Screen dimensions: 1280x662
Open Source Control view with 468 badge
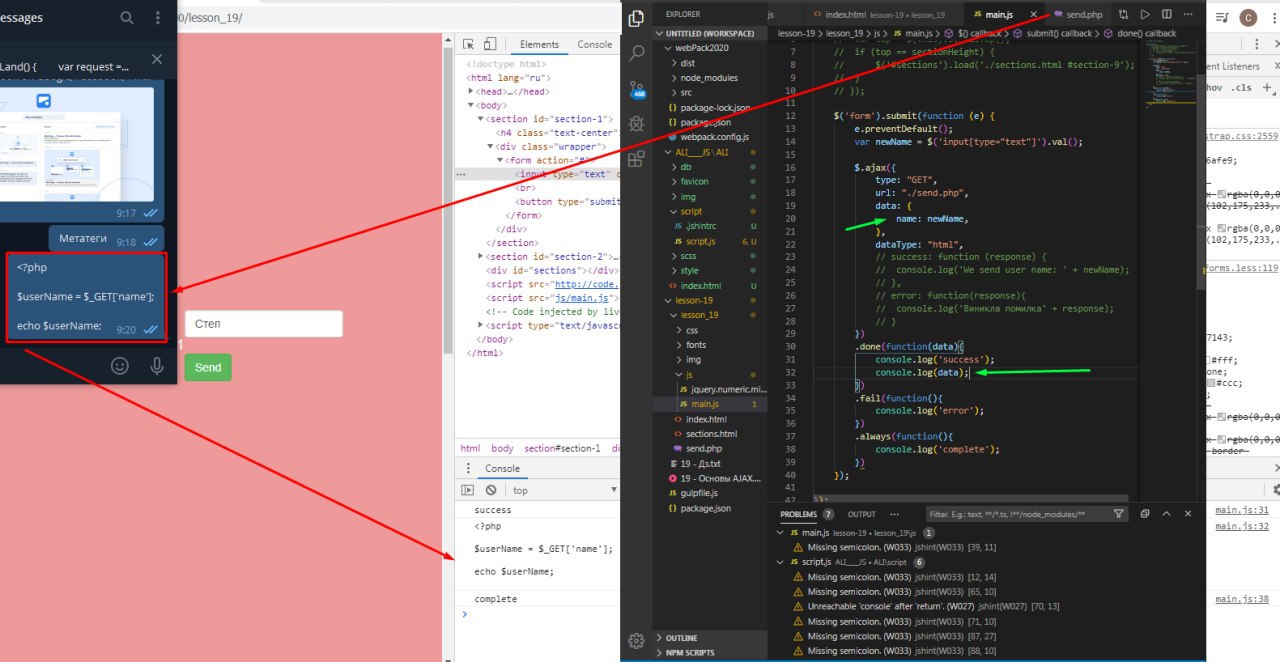pos(637,90)
